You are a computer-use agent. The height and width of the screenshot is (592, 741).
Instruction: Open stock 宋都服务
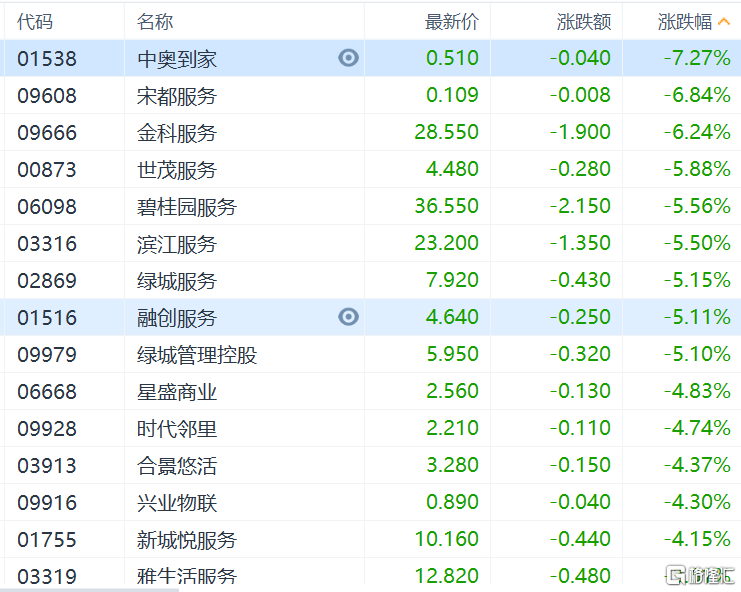177,96
